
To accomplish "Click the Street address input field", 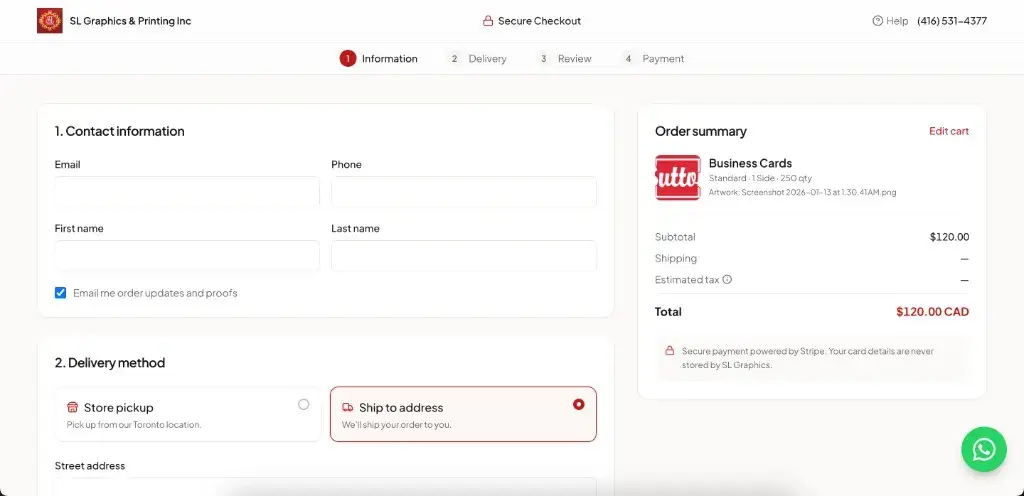I will click(x=325, y=487).
